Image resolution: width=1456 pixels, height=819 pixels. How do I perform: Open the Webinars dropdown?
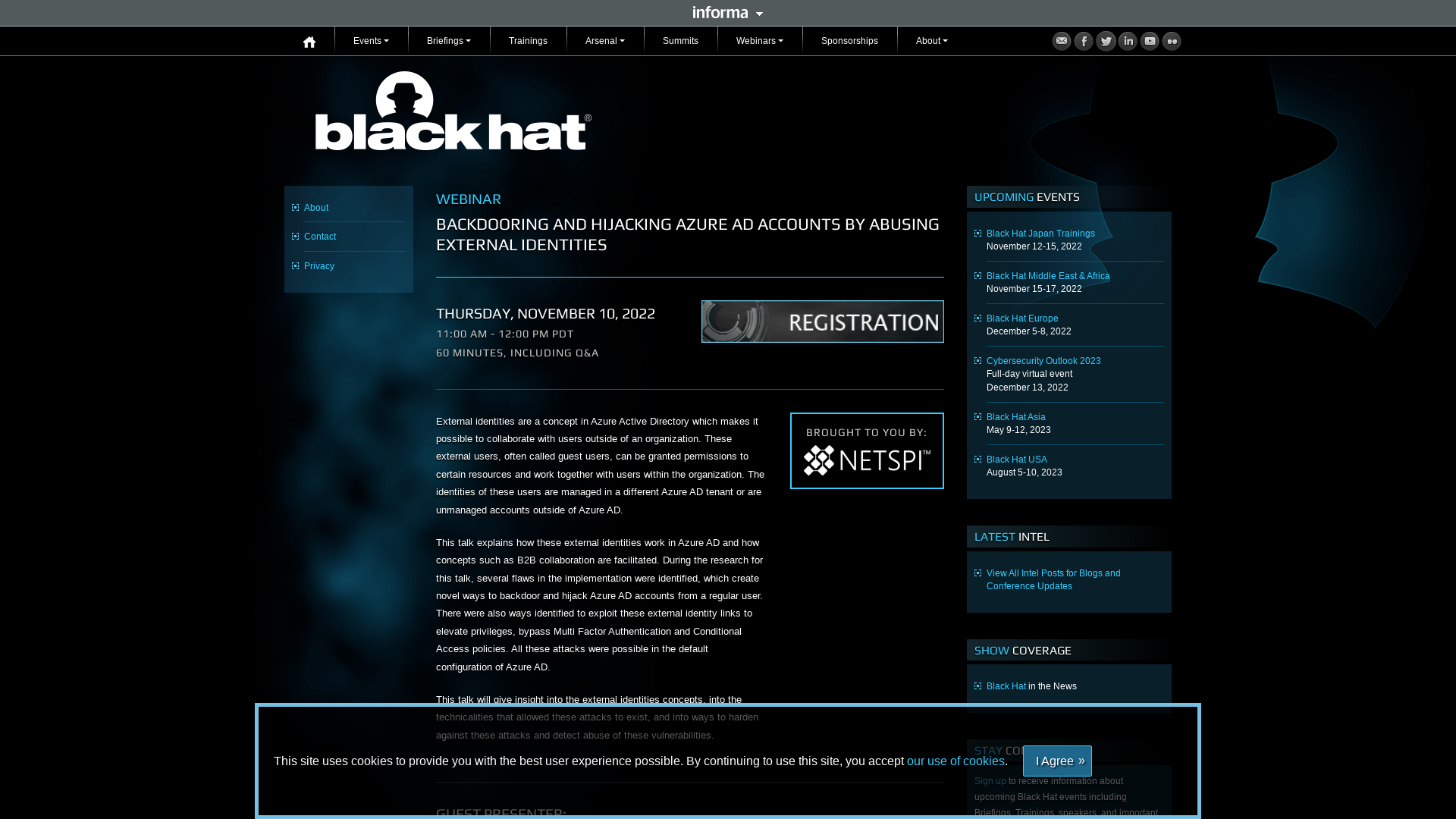[759, 41]
